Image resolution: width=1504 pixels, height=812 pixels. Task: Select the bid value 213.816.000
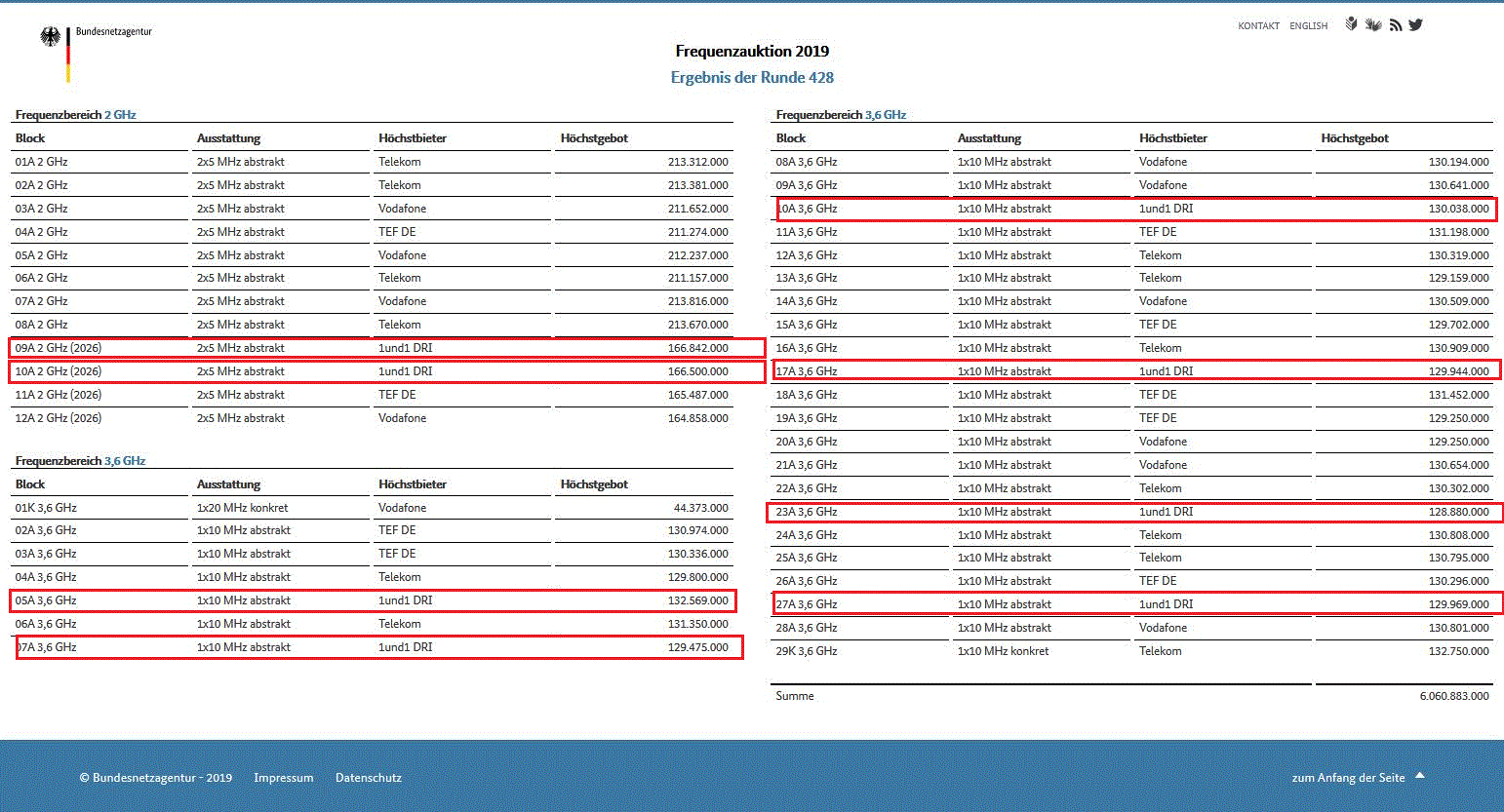pyautogui.click(x=698, y=301)
